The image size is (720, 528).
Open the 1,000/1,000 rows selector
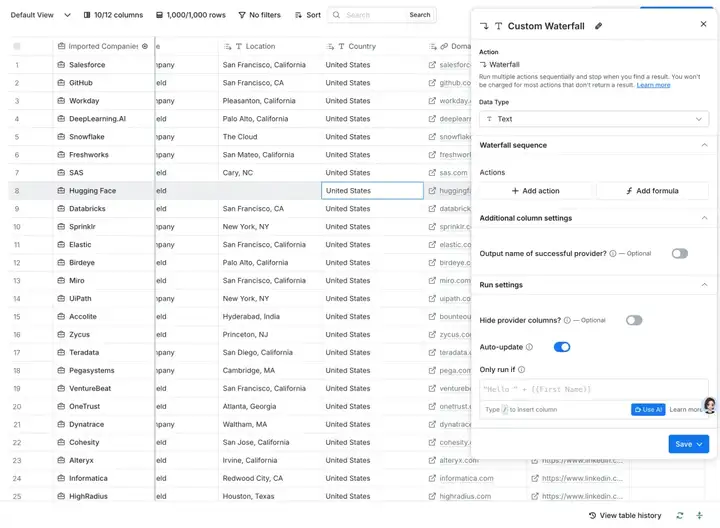coord(191,15)
